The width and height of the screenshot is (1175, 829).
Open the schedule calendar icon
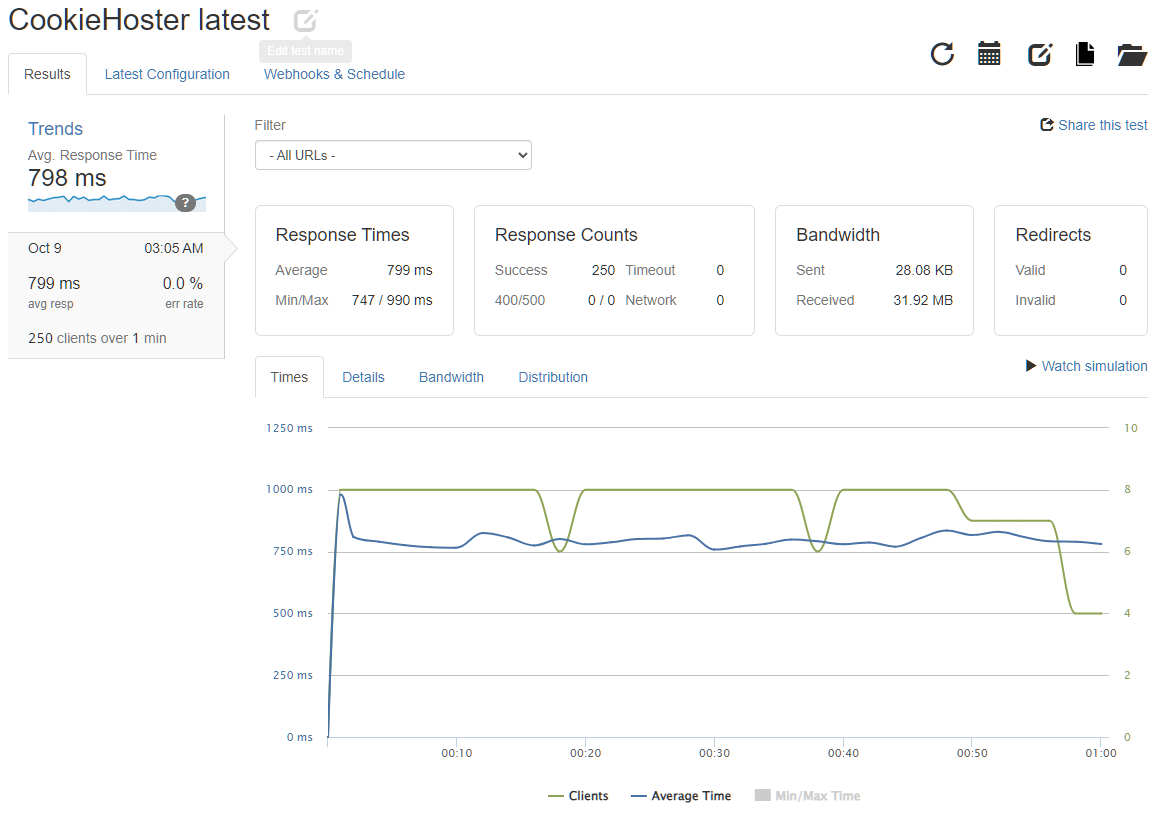click(989, 54)
